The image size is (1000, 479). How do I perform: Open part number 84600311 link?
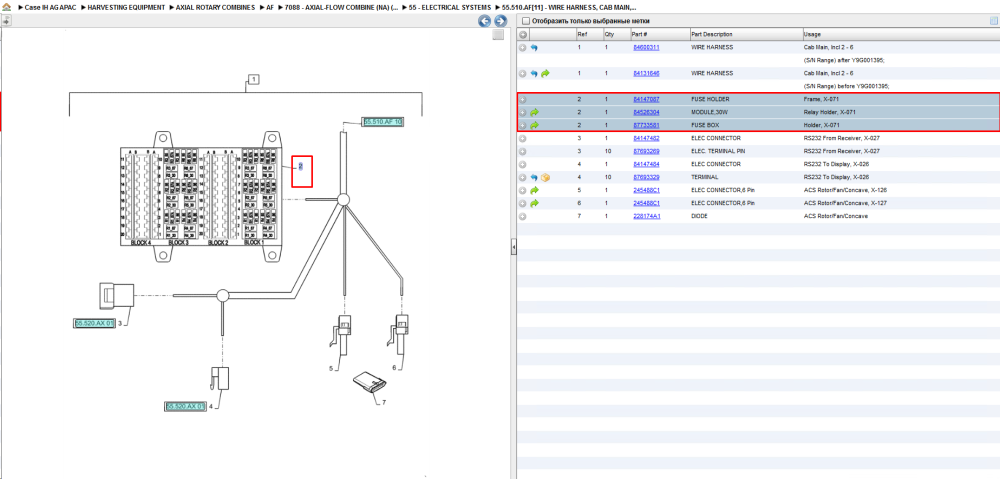[x=646, y=48]
